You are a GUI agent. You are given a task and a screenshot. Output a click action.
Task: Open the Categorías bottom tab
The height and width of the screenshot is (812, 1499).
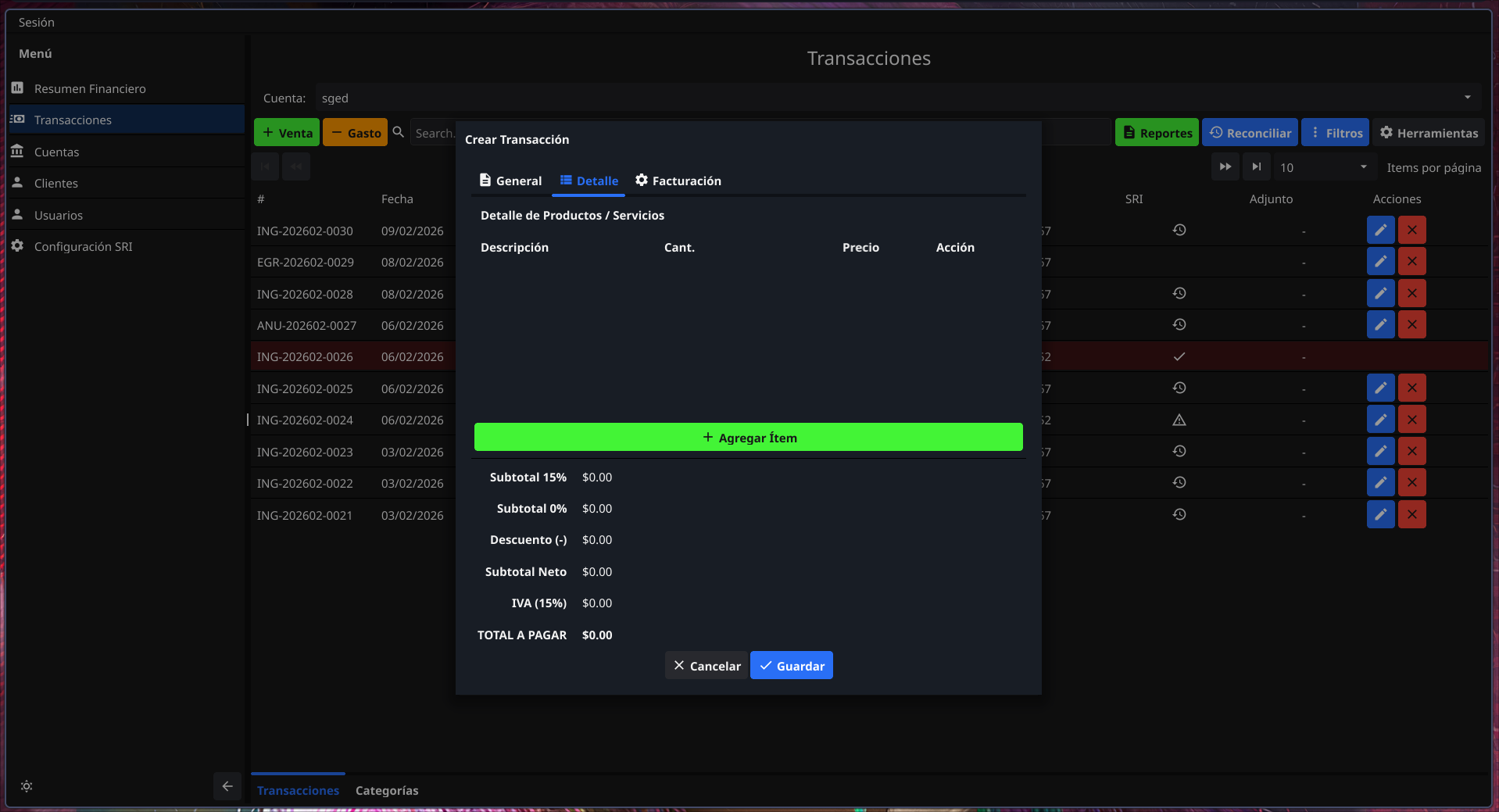point(387,790)
